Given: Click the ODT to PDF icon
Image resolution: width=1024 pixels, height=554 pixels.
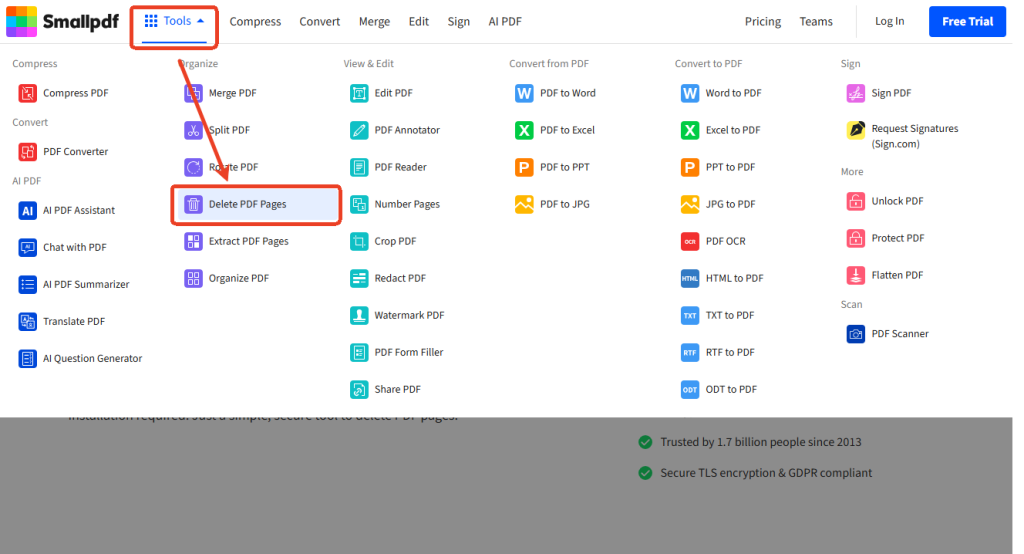Looking at the screenshot, I should 690,389.
